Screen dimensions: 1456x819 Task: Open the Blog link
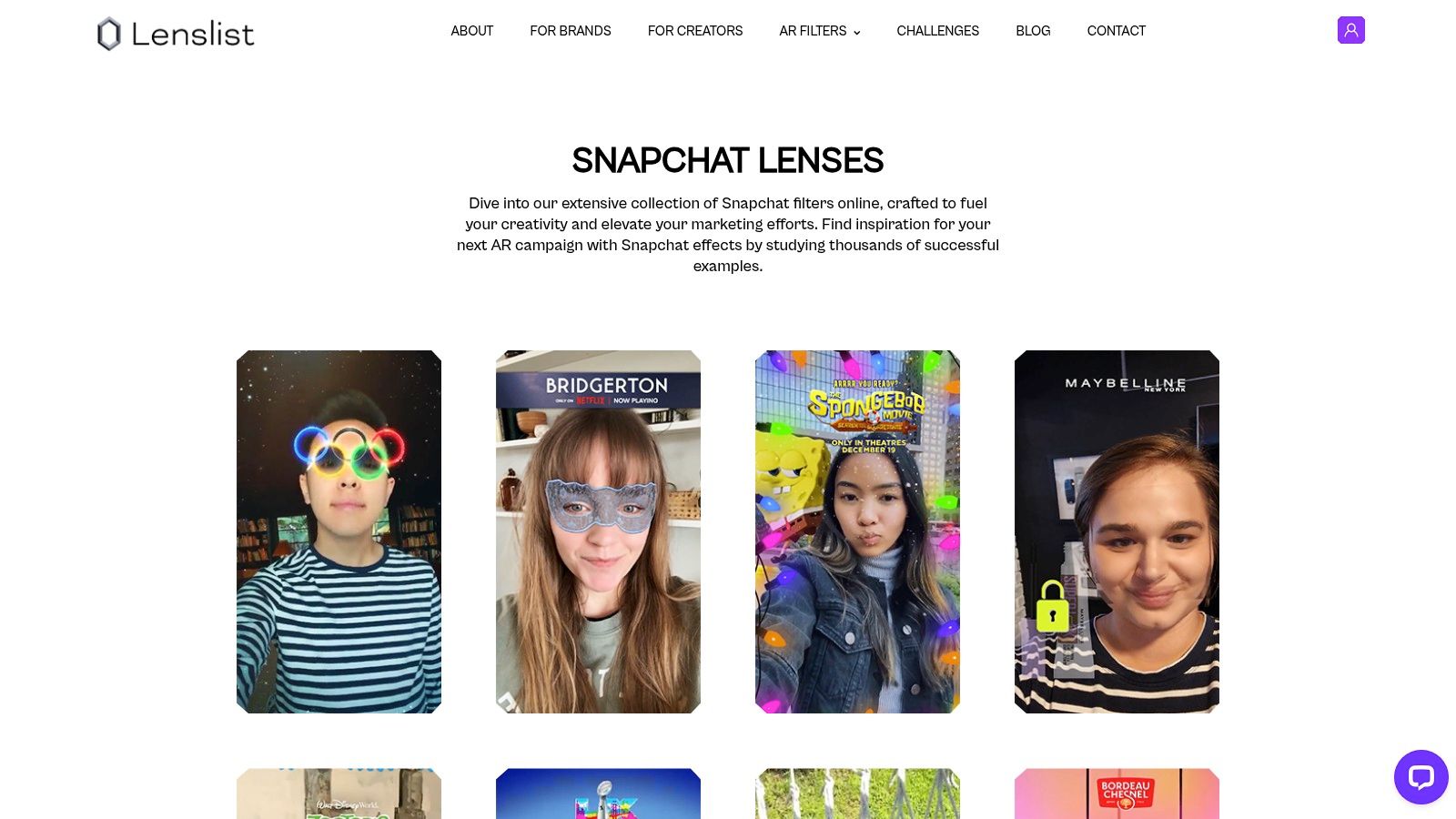(x=1033, y=31)
